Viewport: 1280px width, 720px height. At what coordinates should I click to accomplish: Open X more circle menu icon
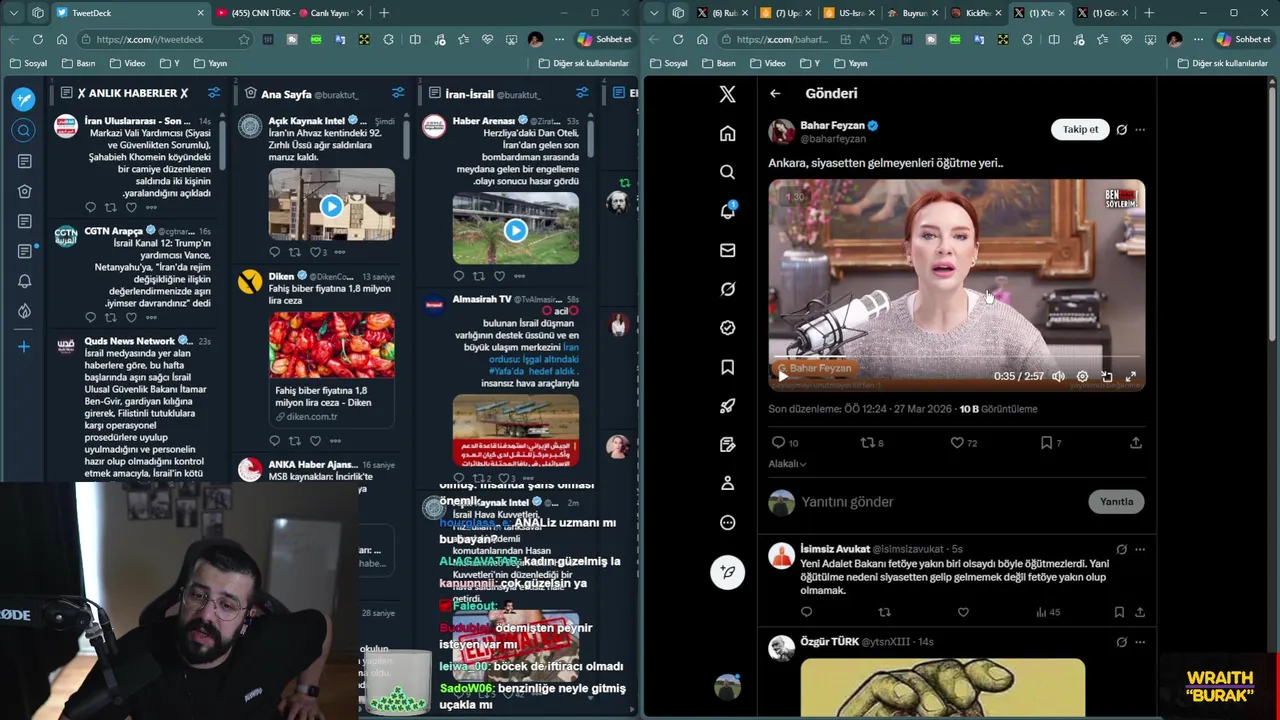pyautogui.click(x=727, y=522)
